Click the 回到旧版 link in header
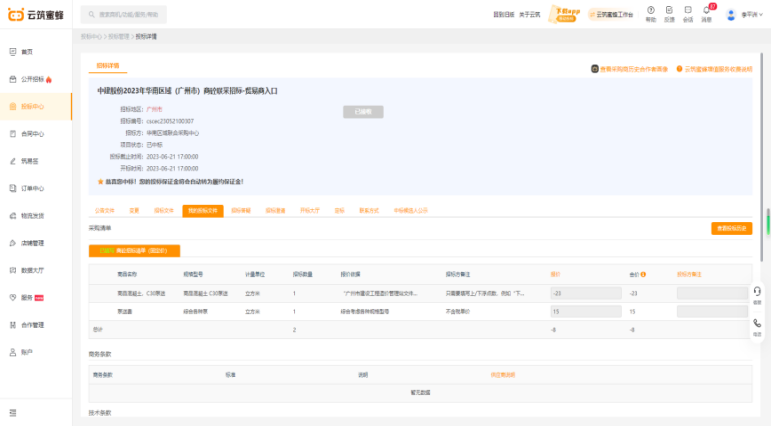The width and height of the screenshot is (771, 426). tap(504, 15)
